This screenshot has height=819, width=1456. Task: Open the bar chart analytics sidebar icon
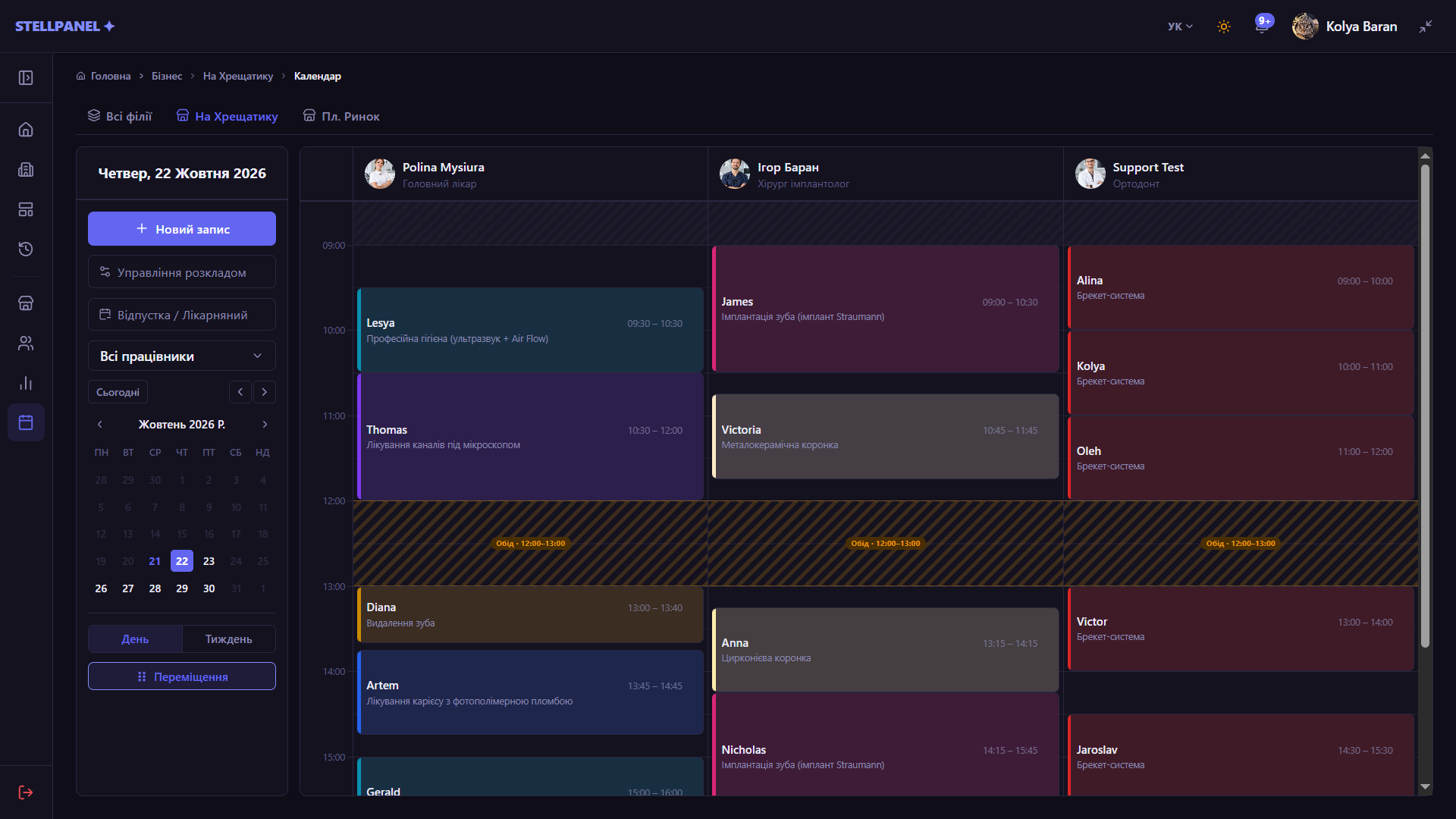[26, 383]
